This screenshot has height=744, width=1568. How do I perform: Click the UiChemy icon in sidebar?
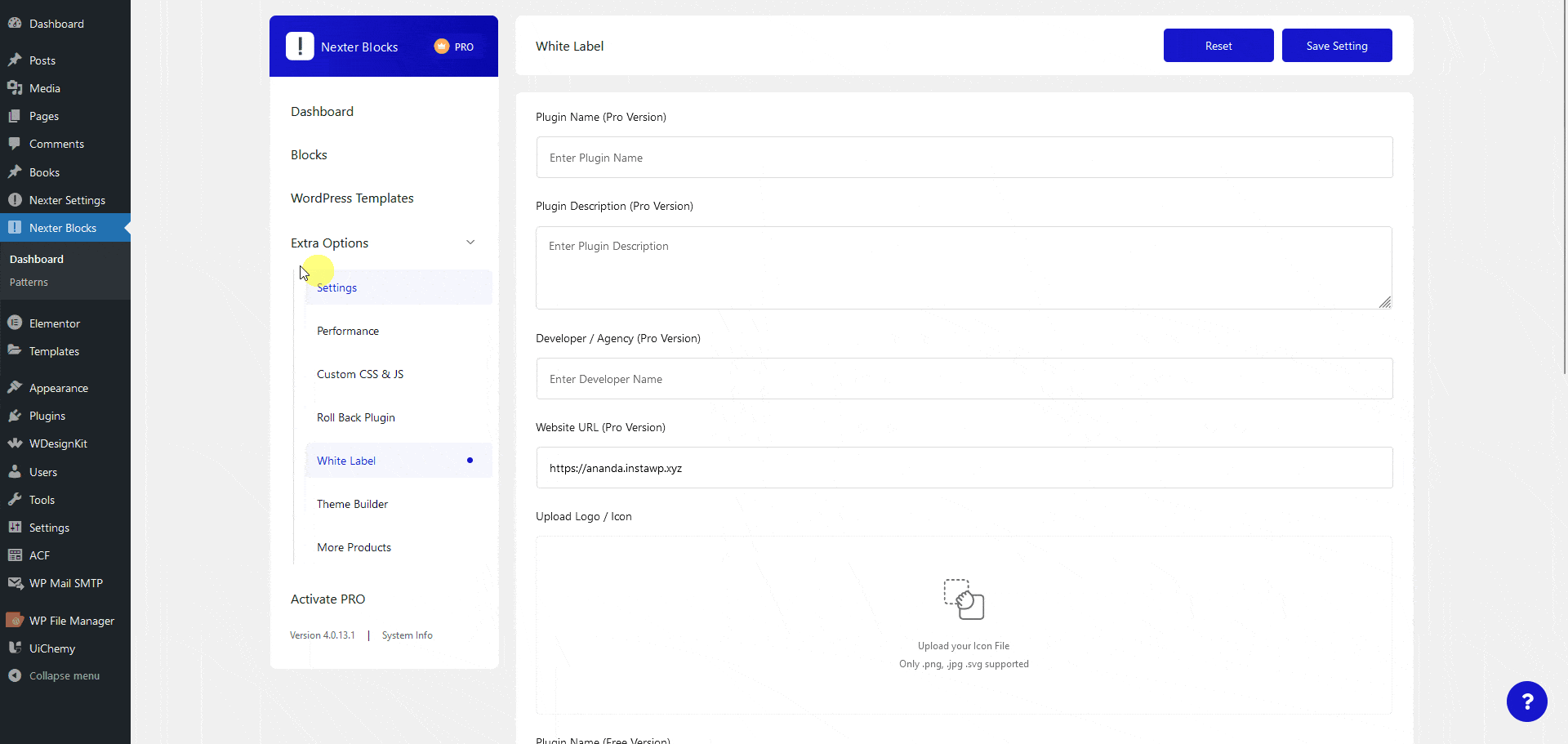[x=15, y=648]
